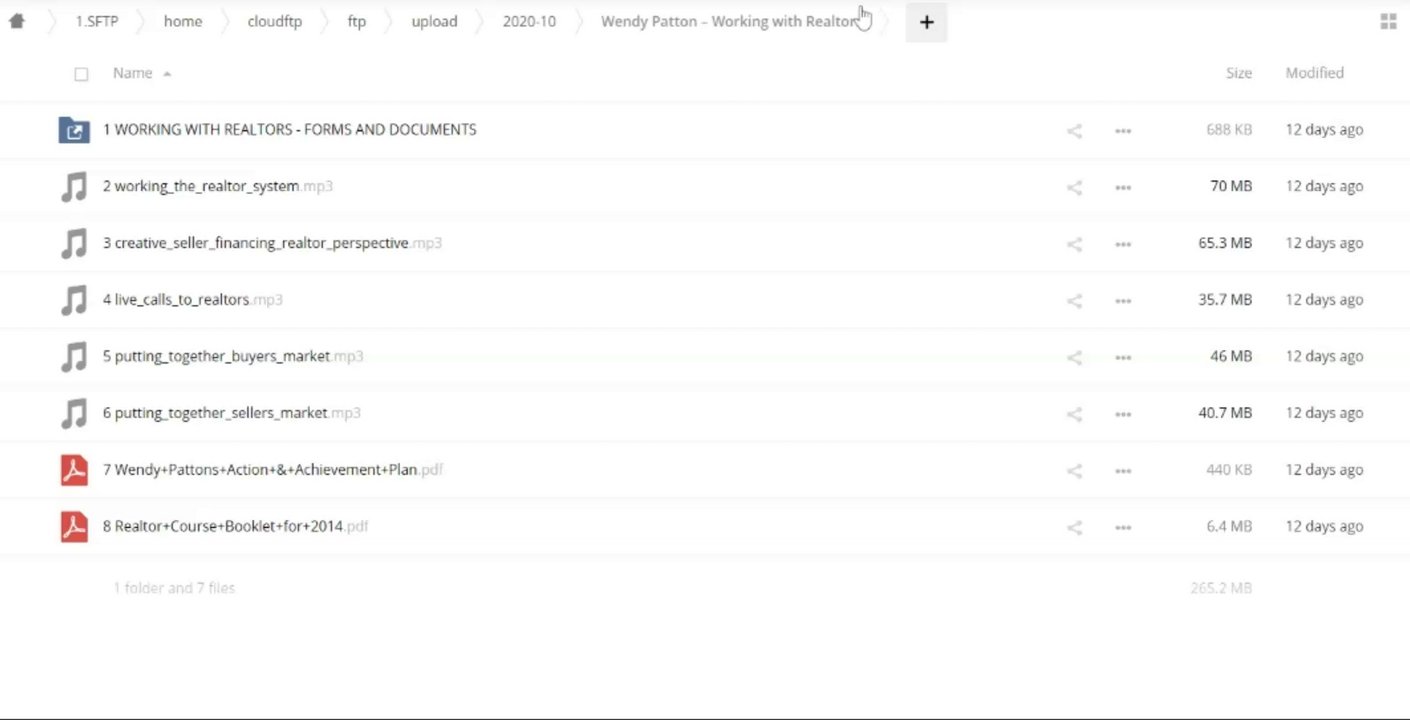Open folder icon for WORKING WITH REALTORS forms

(x=74, y=130)
